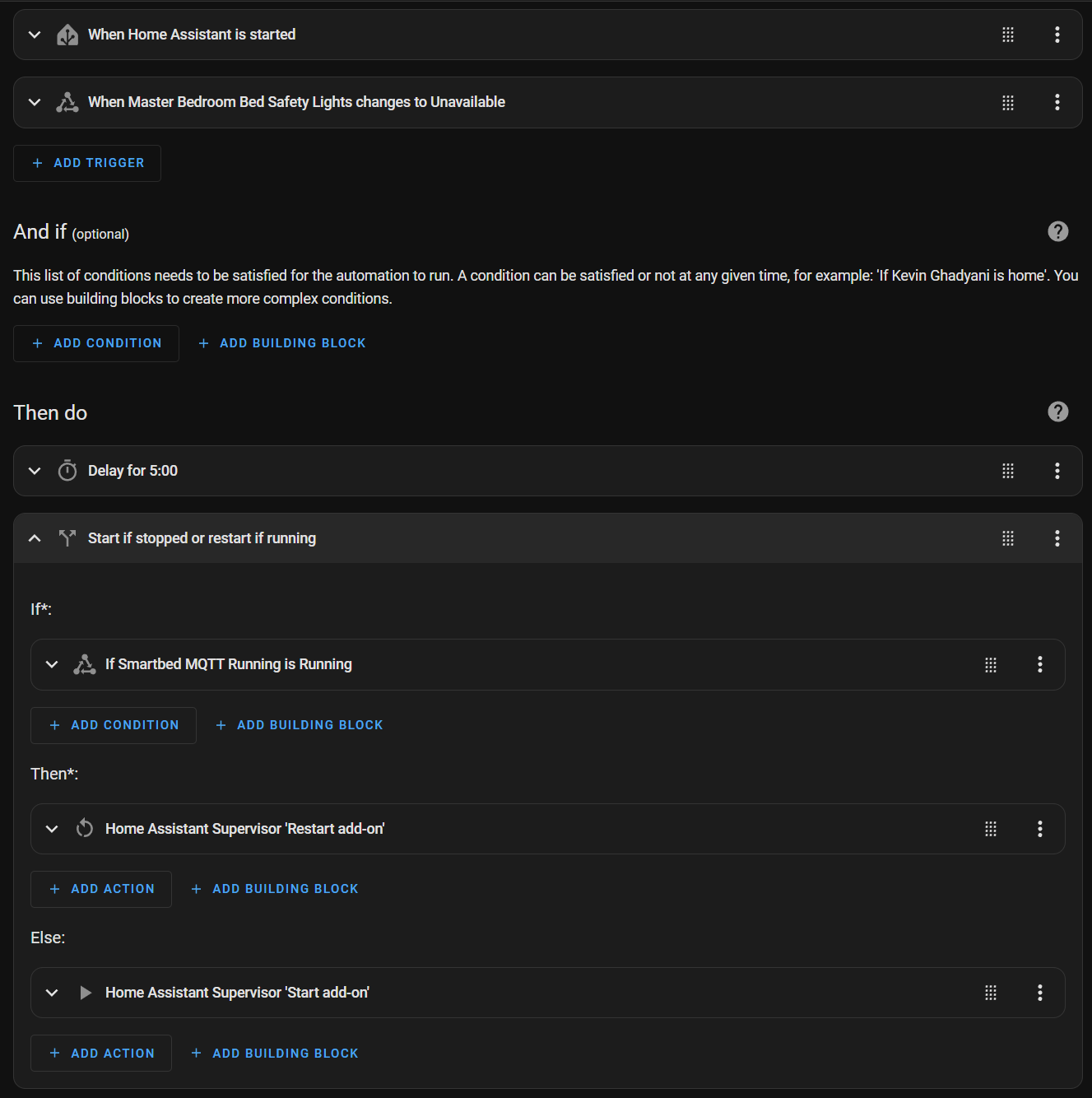Open help for the 'And if' section

[x=1057, y=231]
